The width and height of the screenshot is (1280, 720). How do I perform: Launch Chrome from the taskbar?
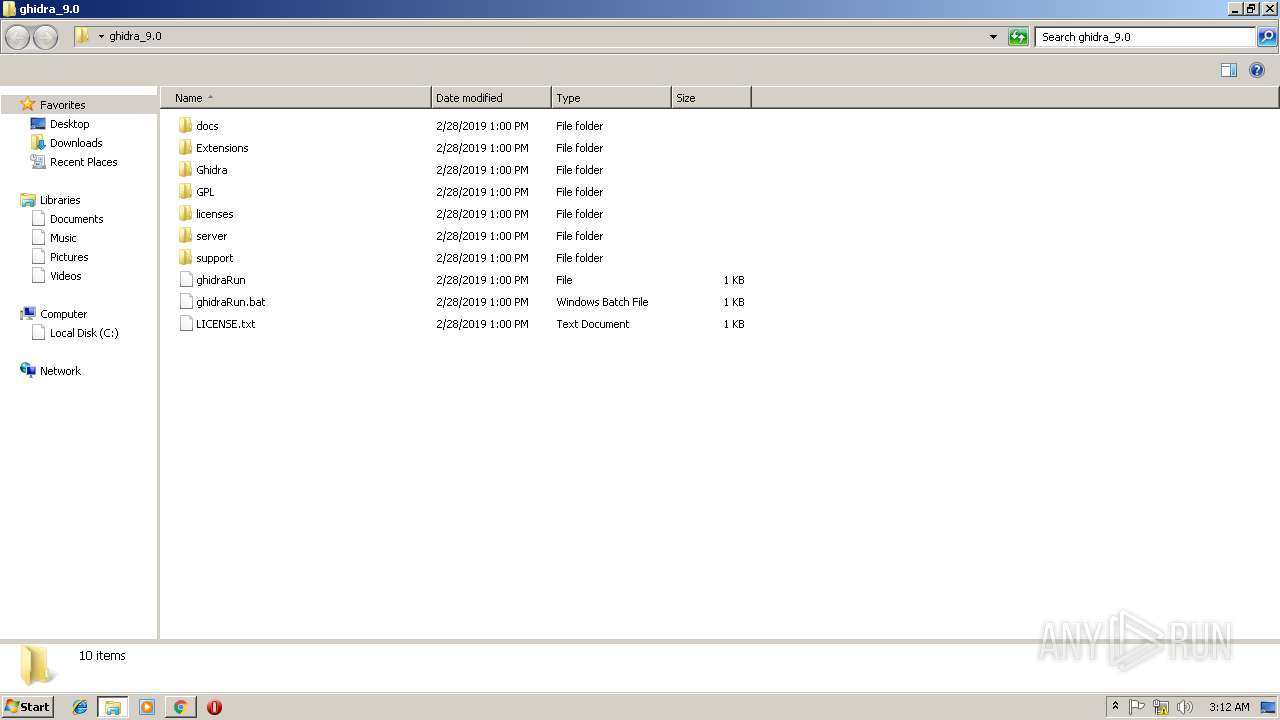(x=180, y=707)
